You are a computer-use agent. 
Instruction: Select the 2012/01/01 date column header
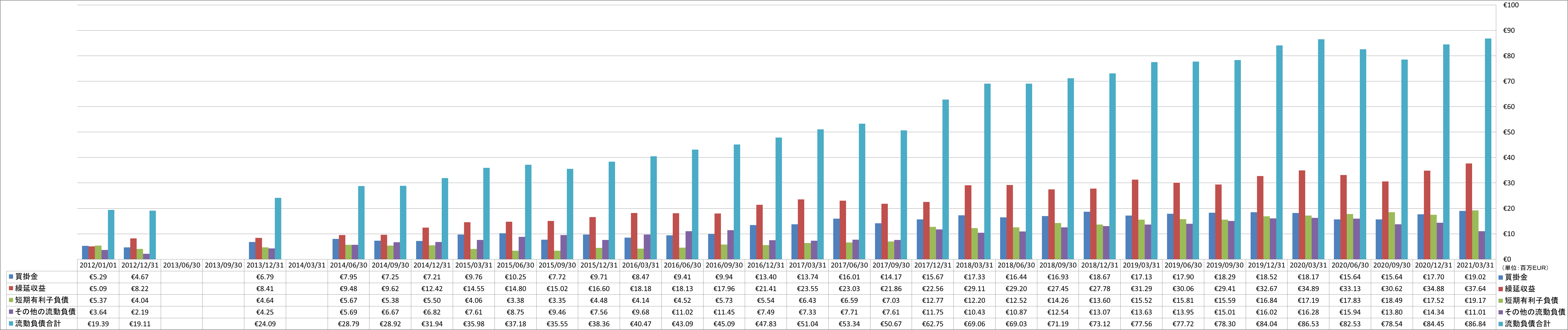click(x=99, y=265)
